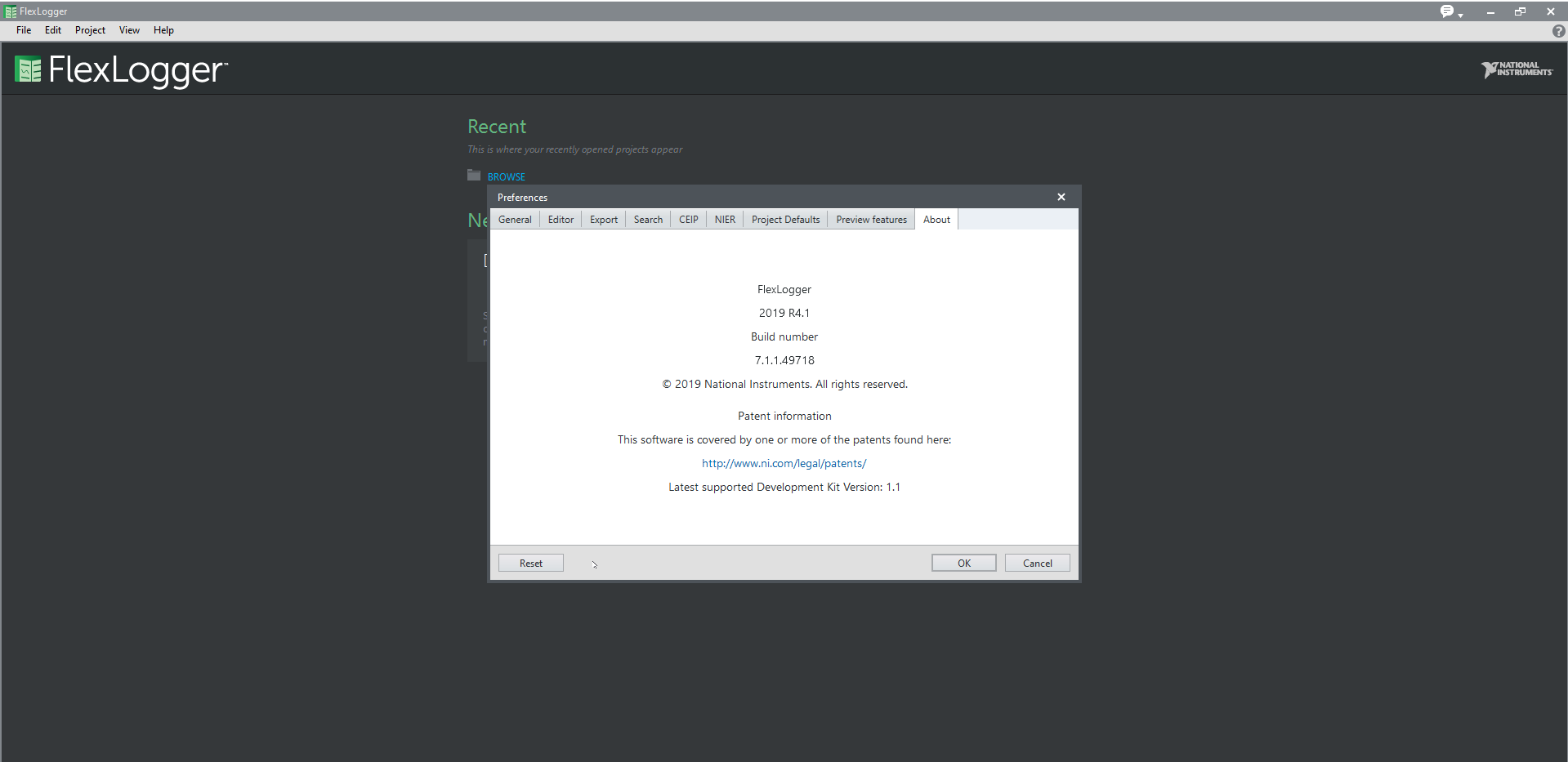Viewport: 1568px width, 762px height.
Task: Open the feedback speech bubble icon
Action: pos(1446,11)
